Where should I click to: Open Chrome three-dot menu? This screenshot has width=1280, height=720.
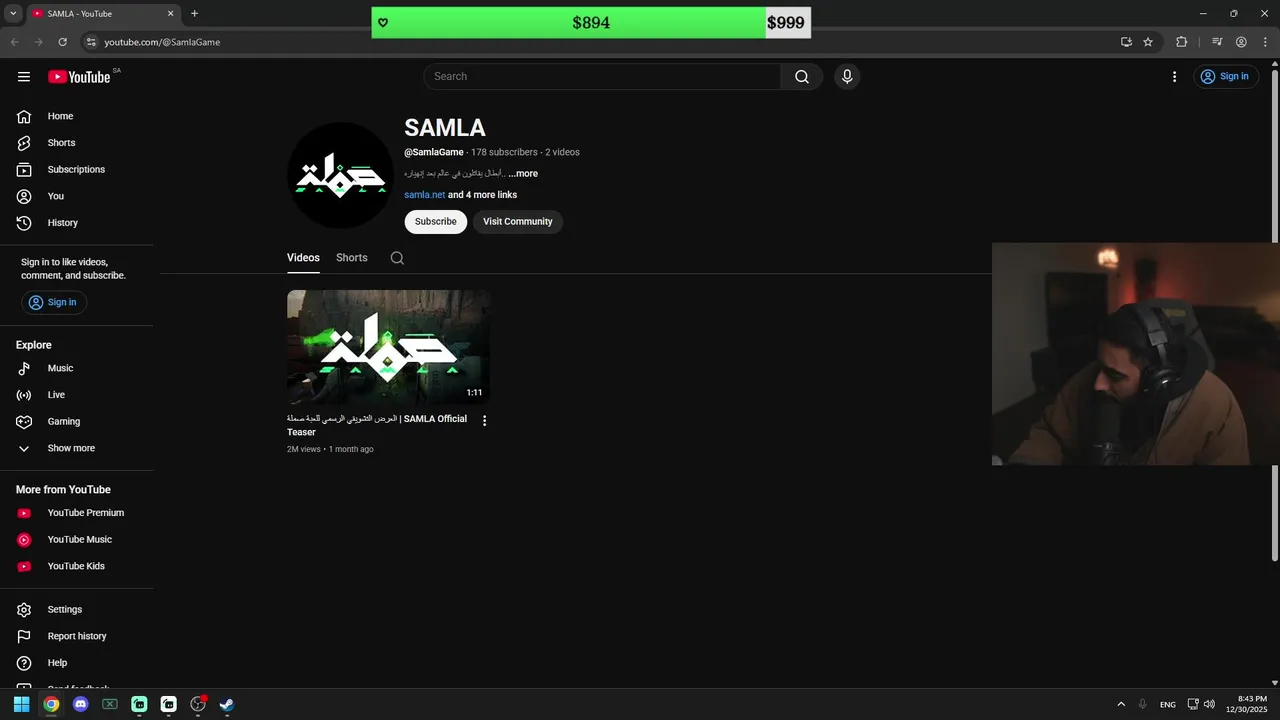pos(1264,42)
